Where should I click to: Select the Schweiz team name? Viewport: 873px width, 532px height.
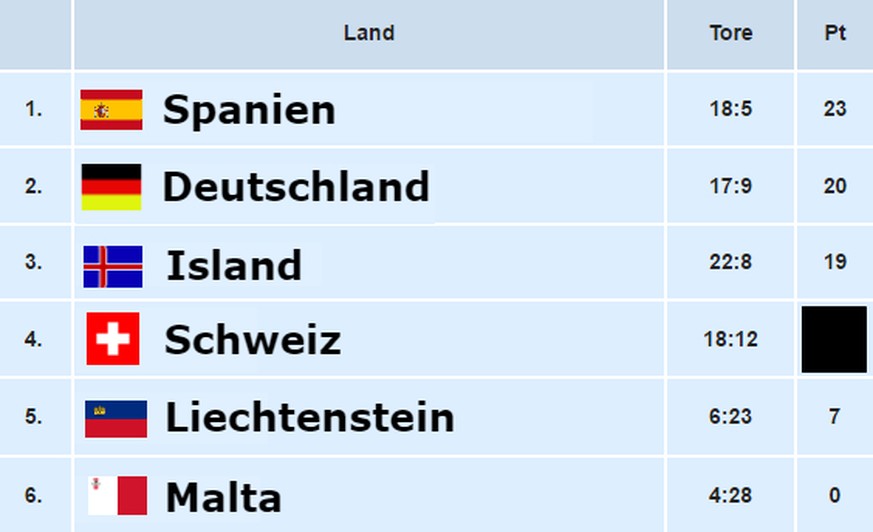coord(253,339)
